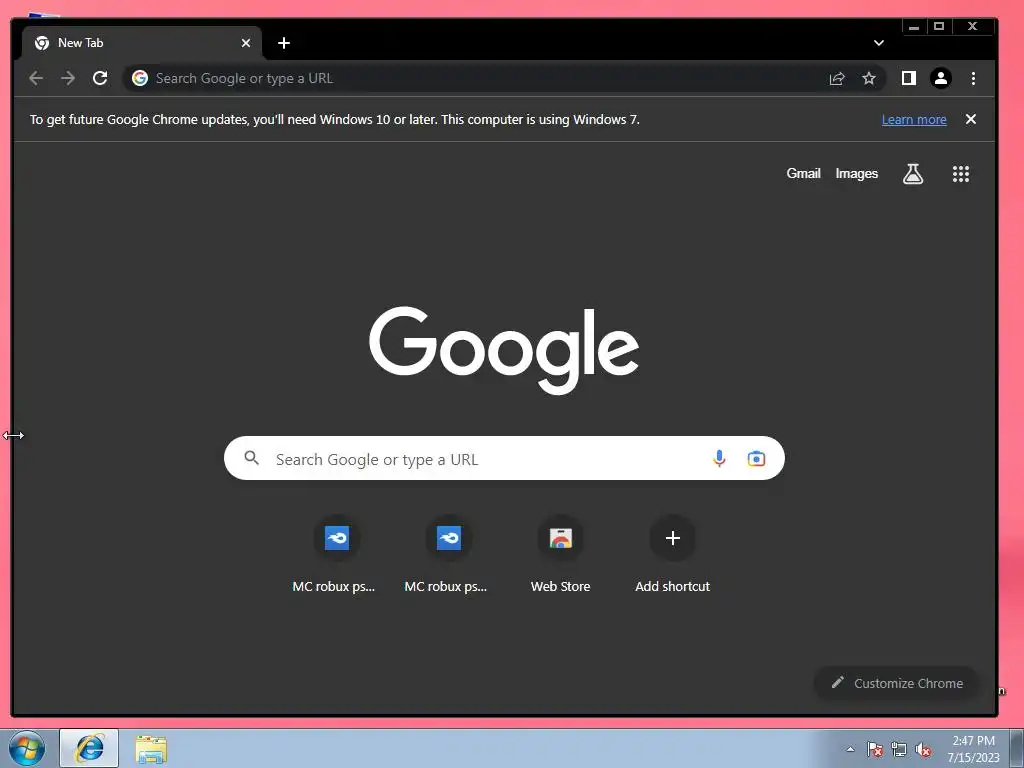Screen dimensions: 1024x768
Task: Open Images link
Action: coord(856,174)
